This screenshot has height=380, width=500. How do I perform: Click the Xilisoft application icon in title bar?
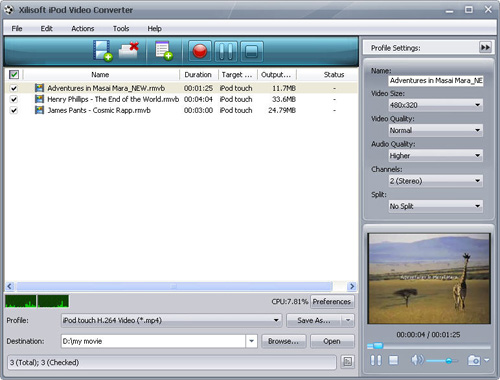point(9,10)
